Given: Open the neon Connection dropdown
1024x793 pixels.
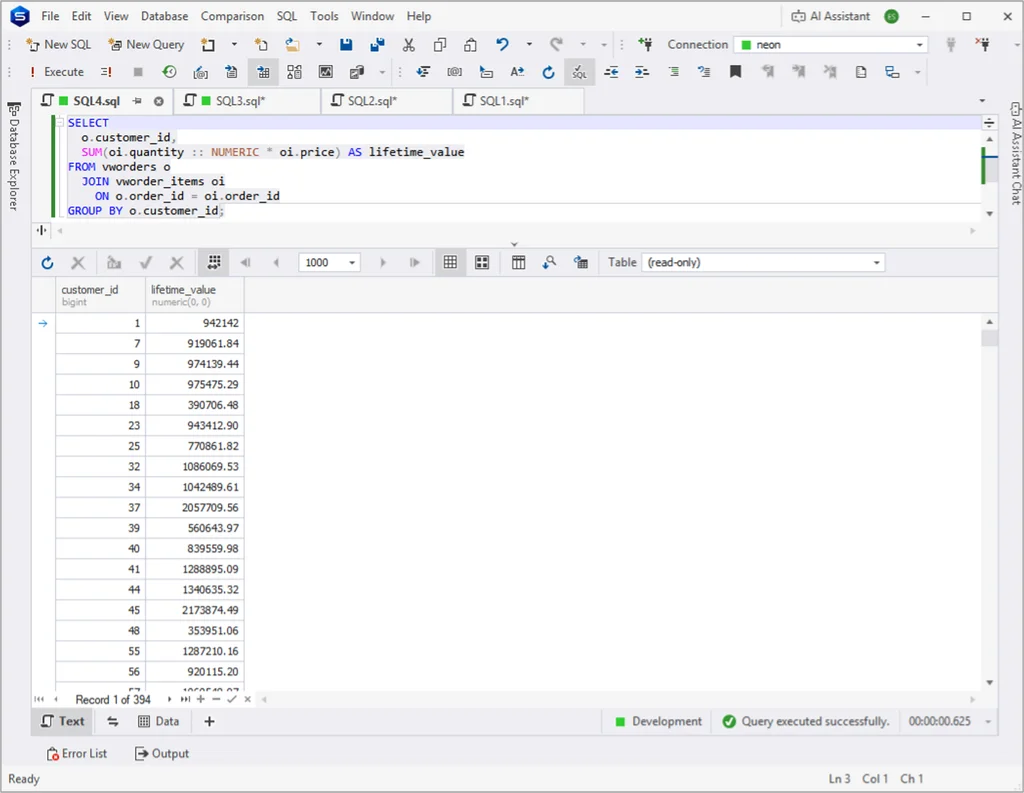Looking at the screenshot, I should tap(920, 44).
